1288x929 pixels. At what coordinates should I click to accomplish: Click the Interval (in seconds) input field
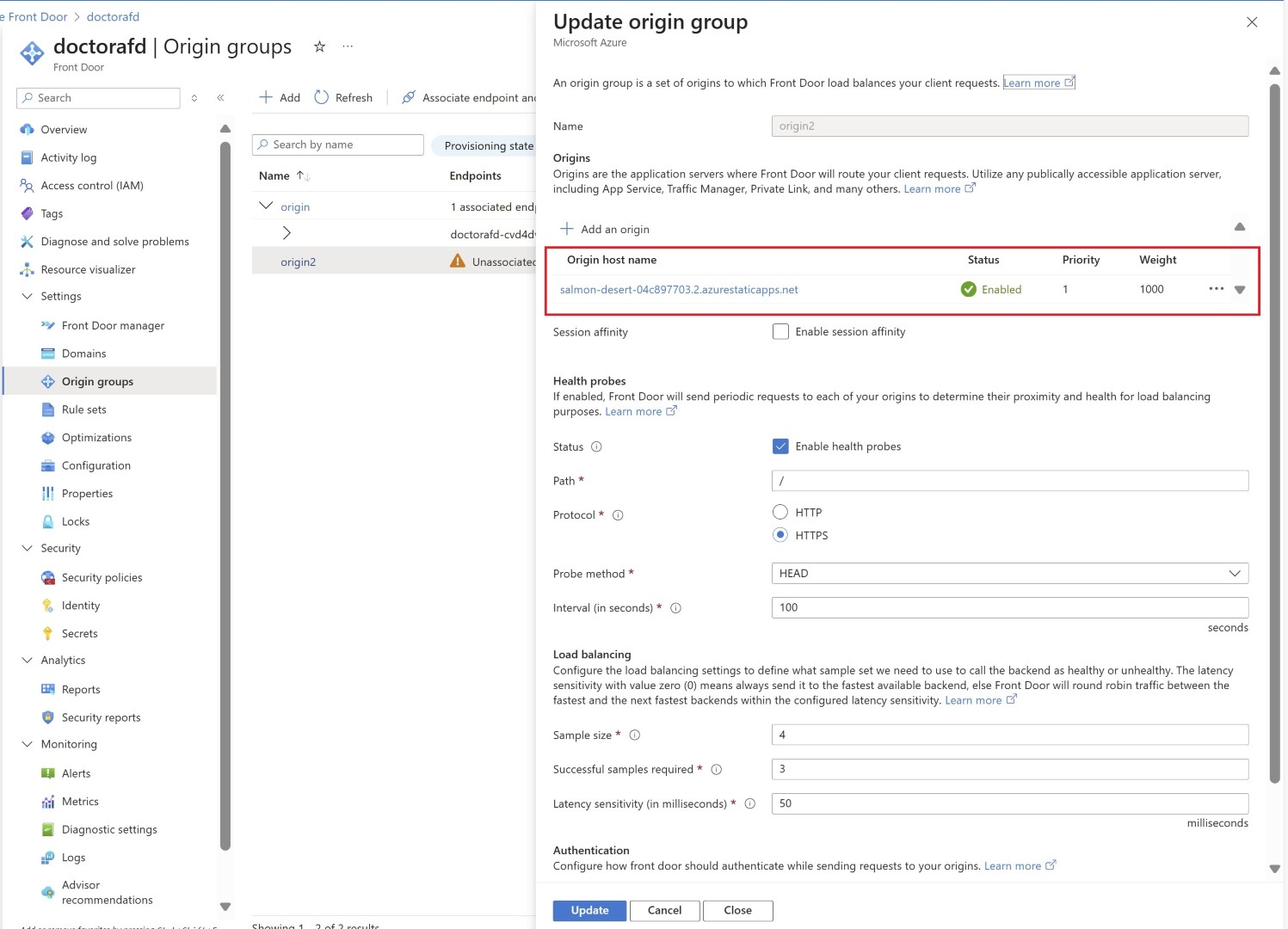click(x=1010, y=607)
